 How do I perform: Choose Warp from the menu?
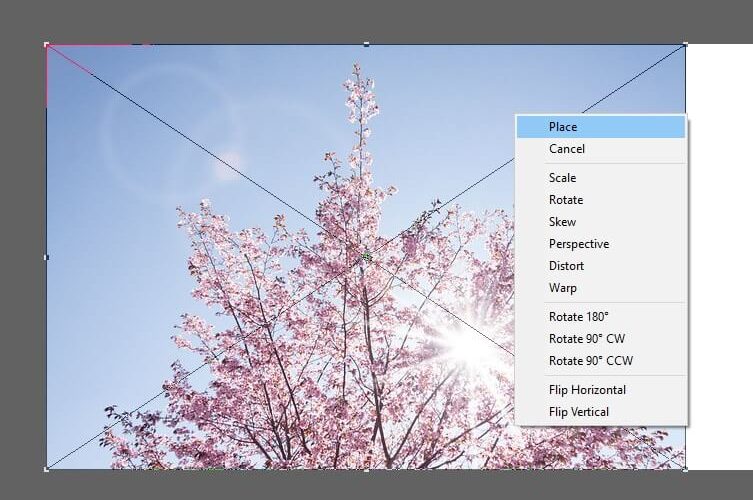point(601,288)
